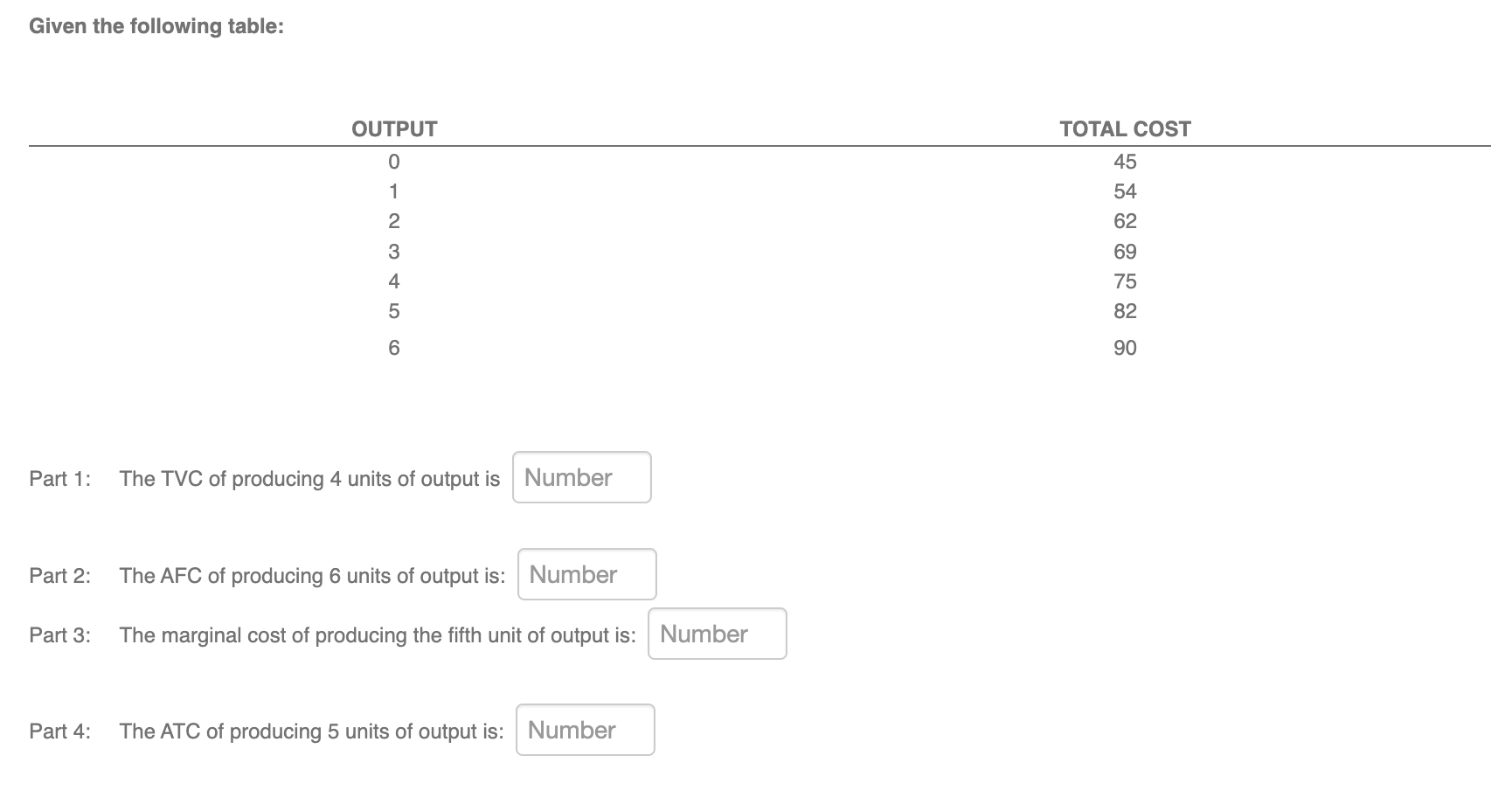Click the total cost value 90
1512x811 pixels.
[x=1125, y=347]
